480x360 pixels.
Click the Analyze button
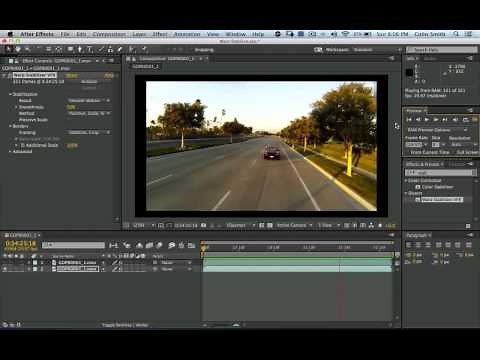click(89, 82)
